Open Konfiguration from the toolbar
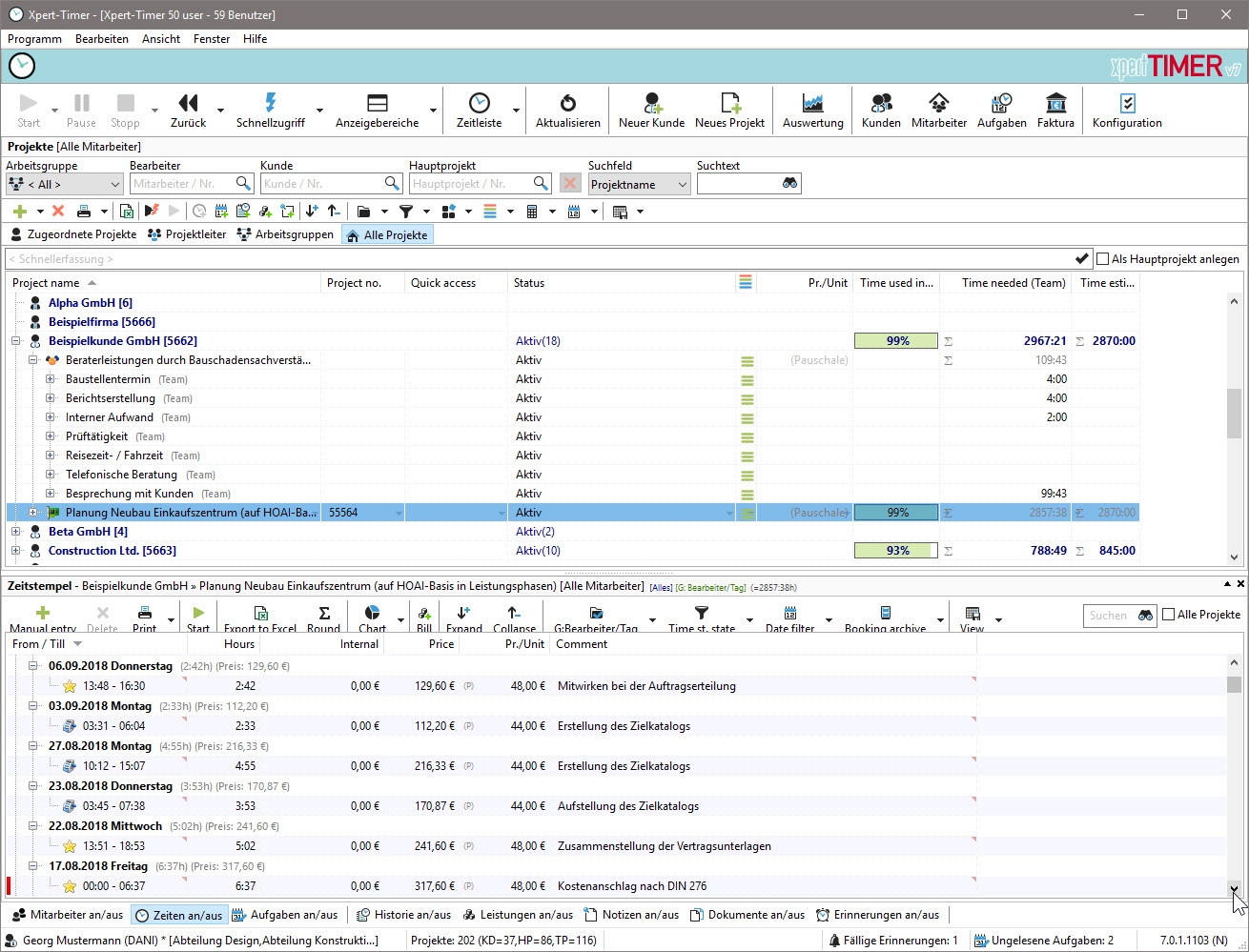1249x952 pixels. 1127,104
